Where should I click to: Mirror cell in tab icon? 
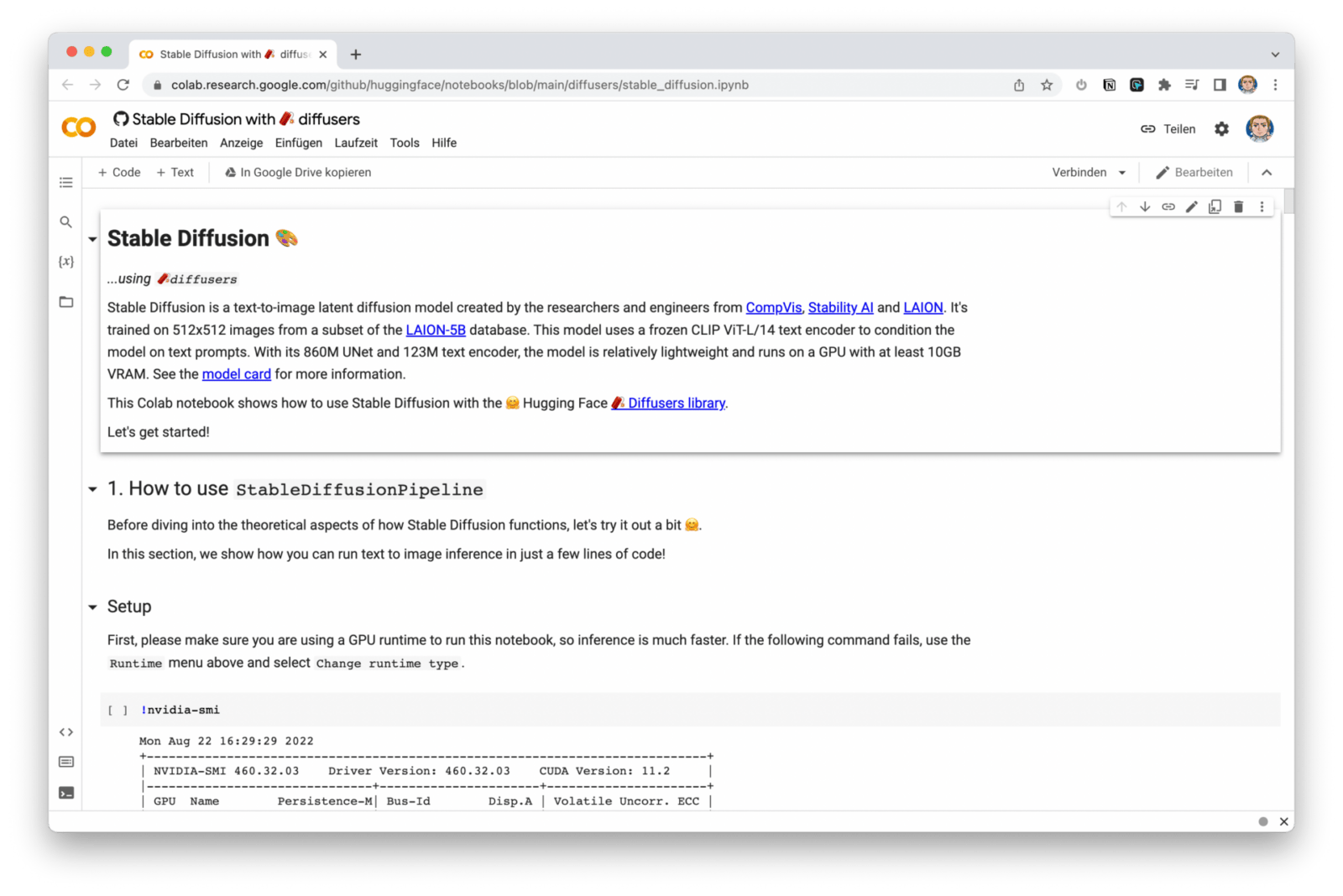[x=1215, y=206]
